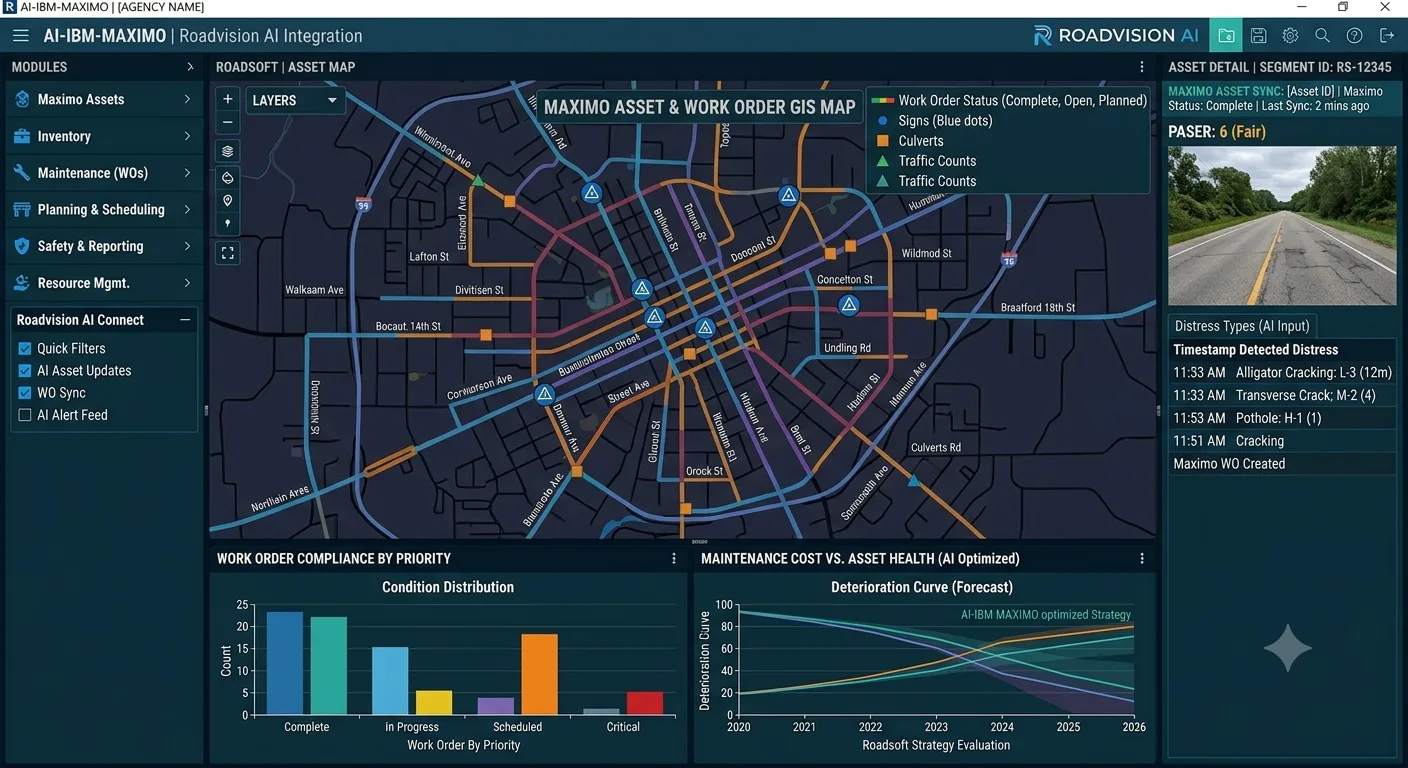The height and width of the screenshot is (768, 1408).
Task: Open Inventory module
Action: pos(104,136)
